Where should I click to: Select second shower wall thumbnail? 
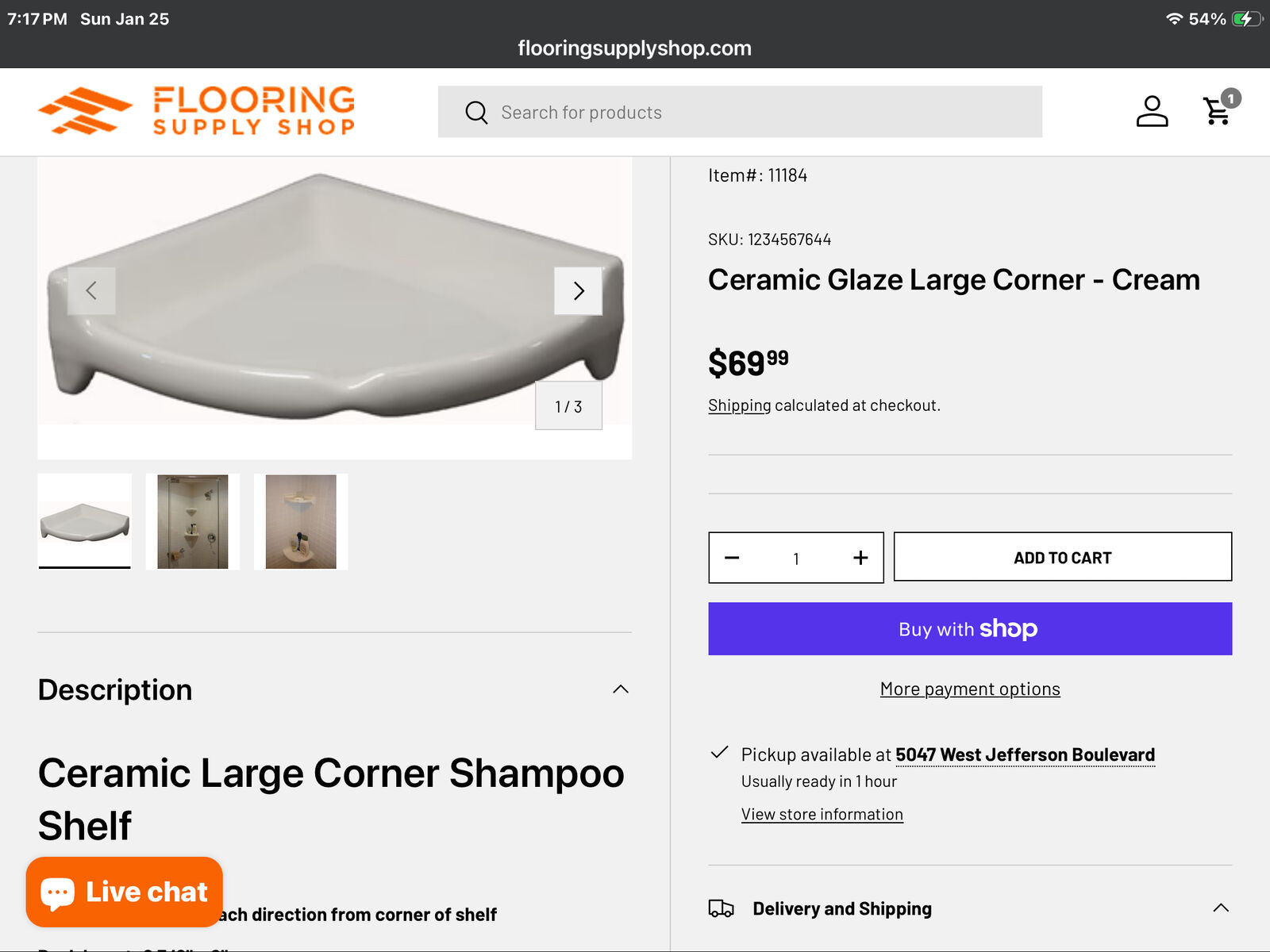[193, 522]
